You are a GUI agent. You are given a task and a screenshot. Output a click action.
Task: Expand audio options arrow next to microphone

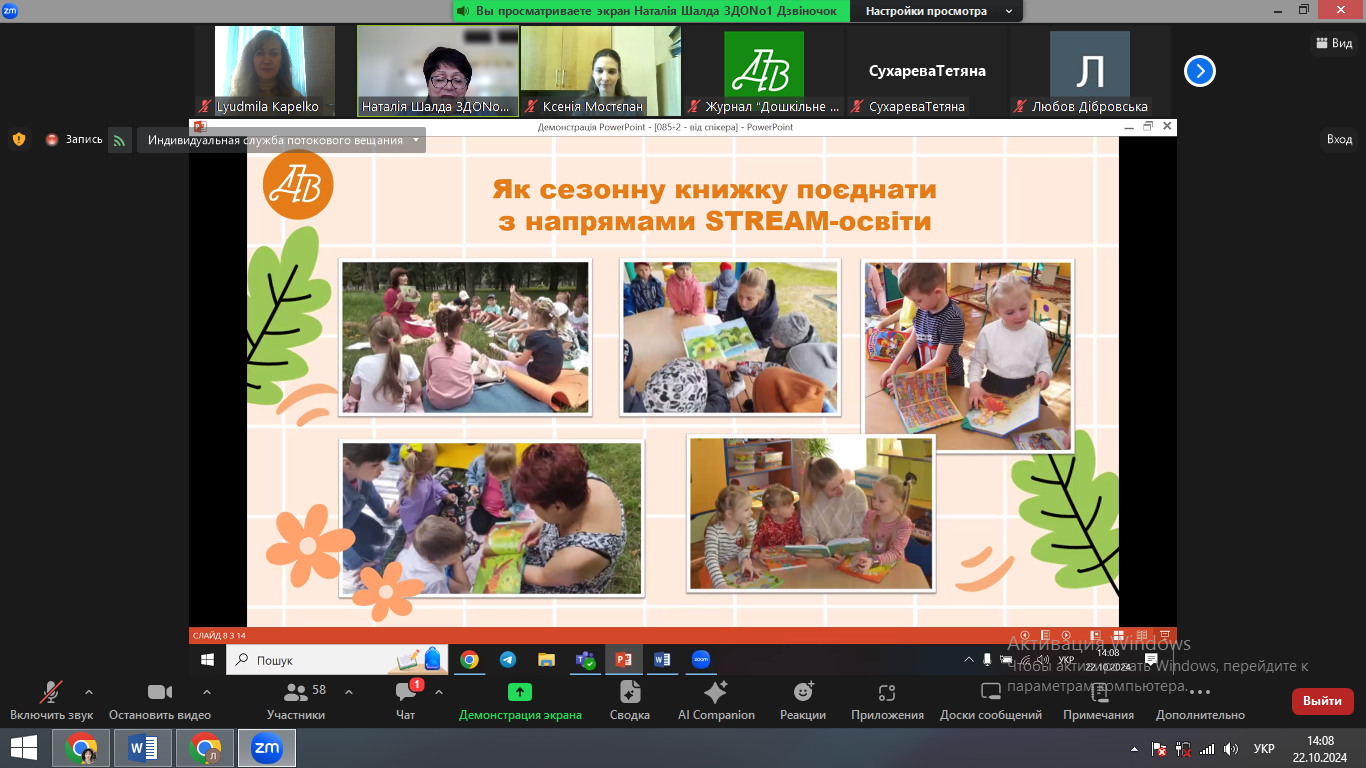click(89, 691)
